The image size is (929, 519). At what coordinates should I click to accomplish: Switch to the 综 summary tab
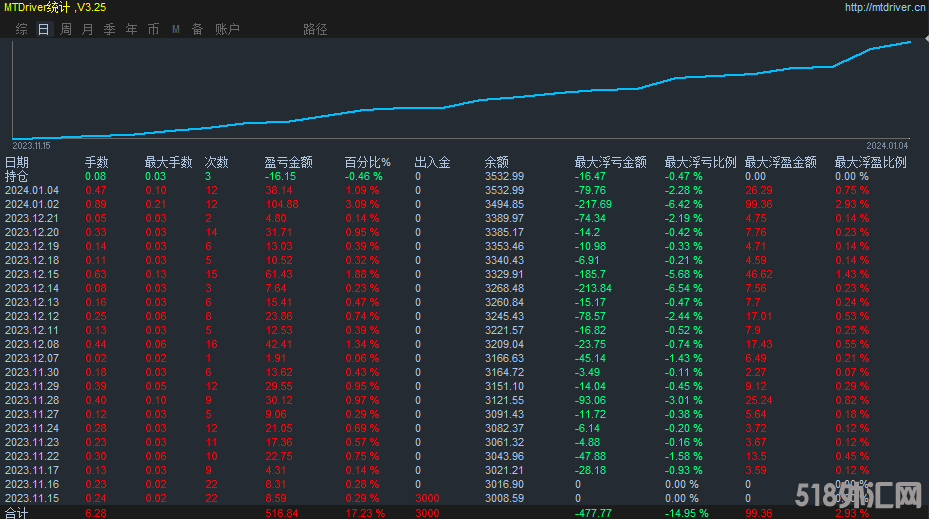21,29
